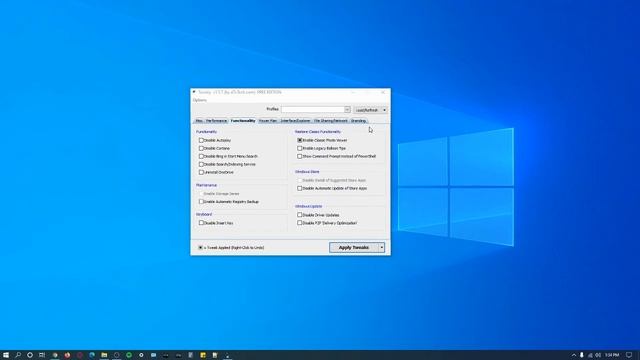Viewport: 640px width, 360px height.
Task: Click the Load/Refresh button
Action: 367,110
